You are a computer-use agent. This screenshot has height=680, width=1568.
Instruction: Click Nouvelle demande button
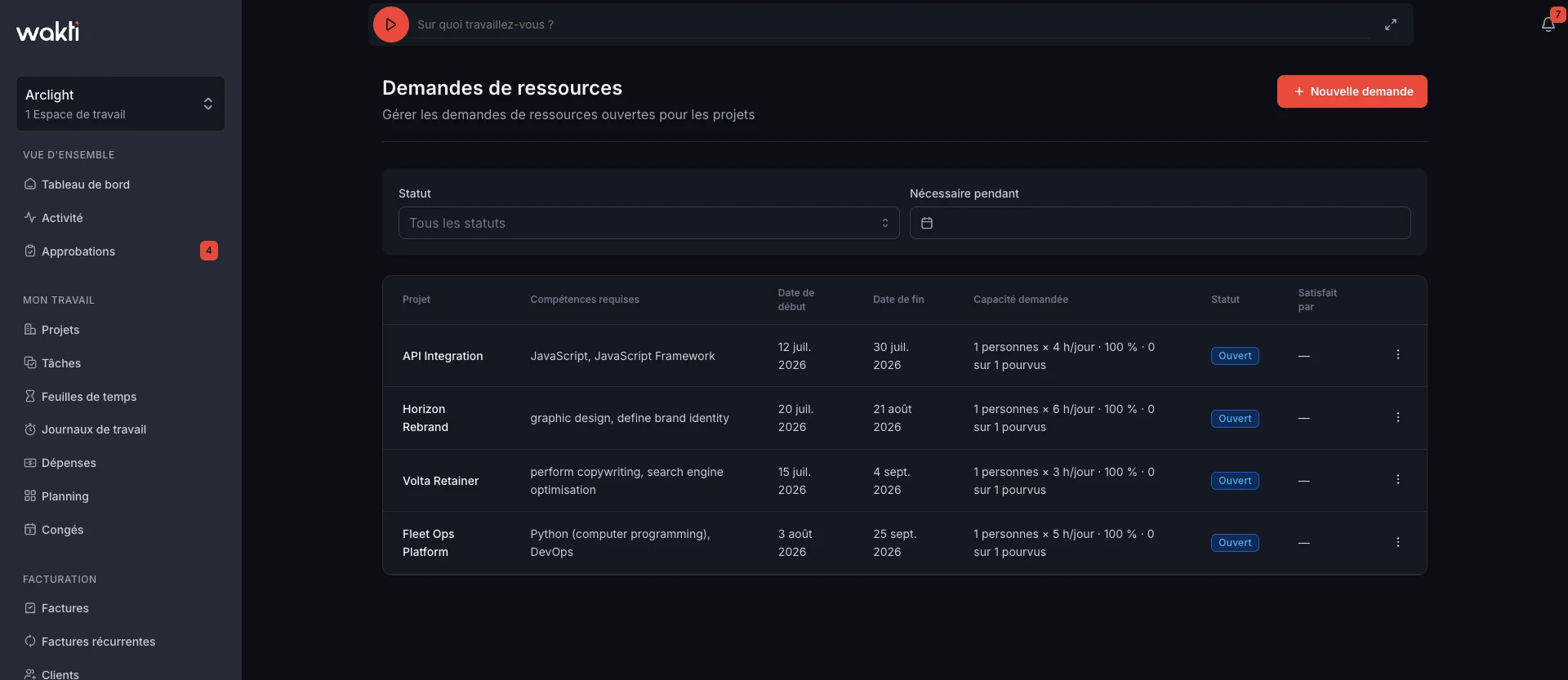coord(1352,91)
